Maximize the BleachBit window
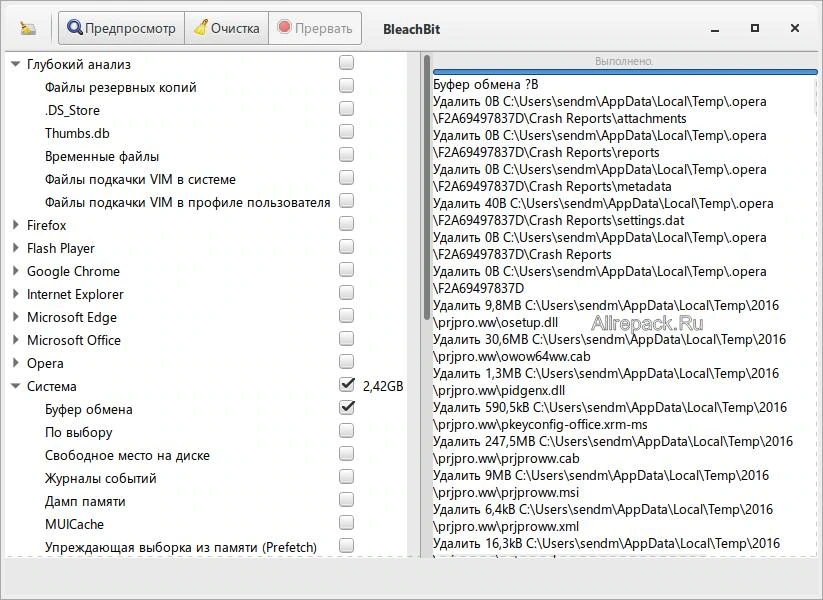The width and height of the screenshot is (823, 600). tap(755, 28)
